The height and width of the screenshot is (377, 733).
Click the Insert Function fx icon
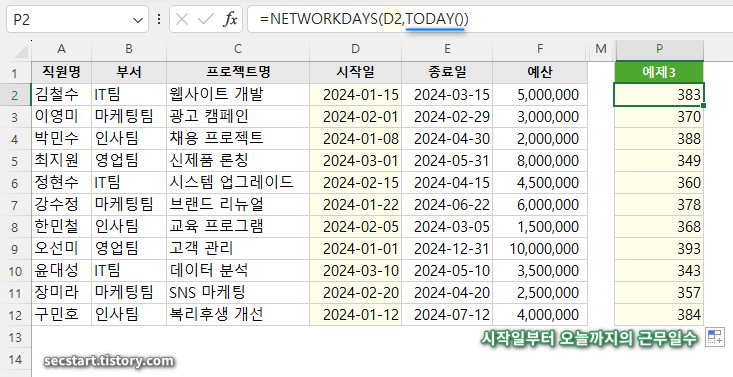click(230, 19)
